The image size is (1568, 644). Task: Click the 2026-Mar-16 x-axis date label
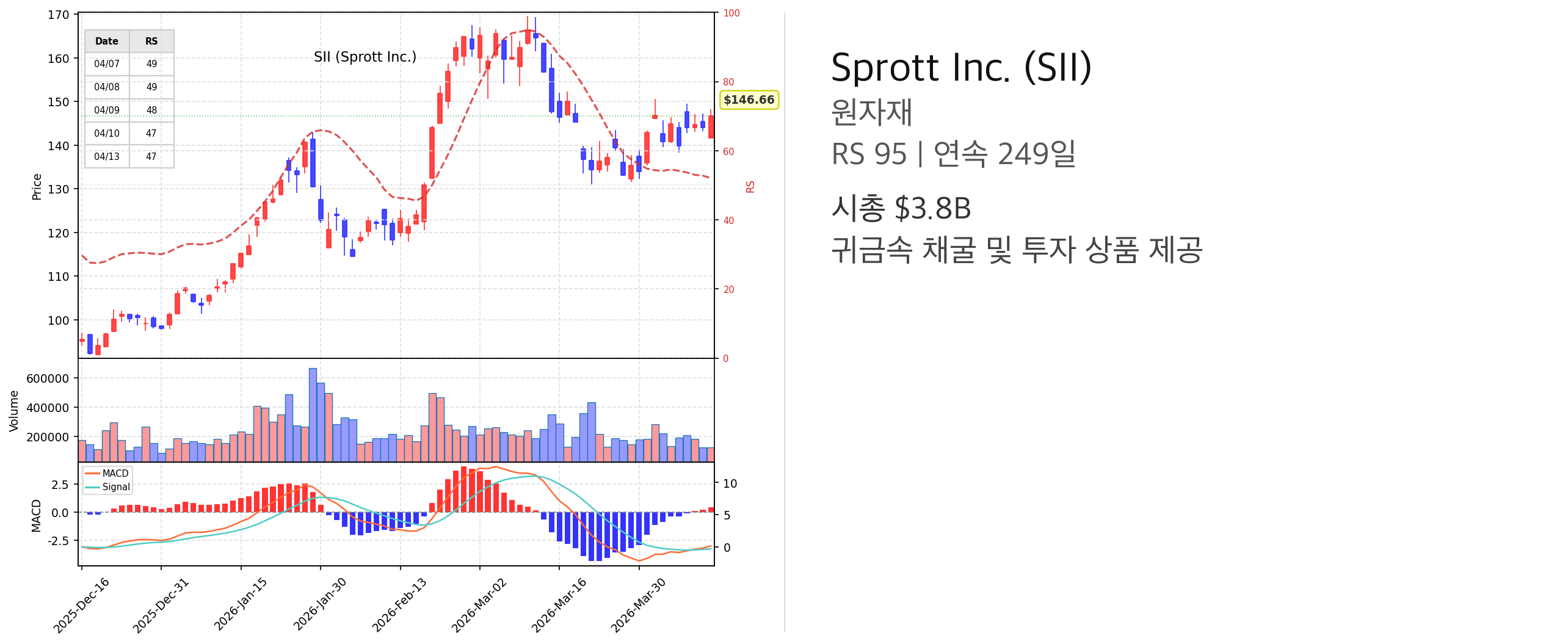click(x=559, y=605)
